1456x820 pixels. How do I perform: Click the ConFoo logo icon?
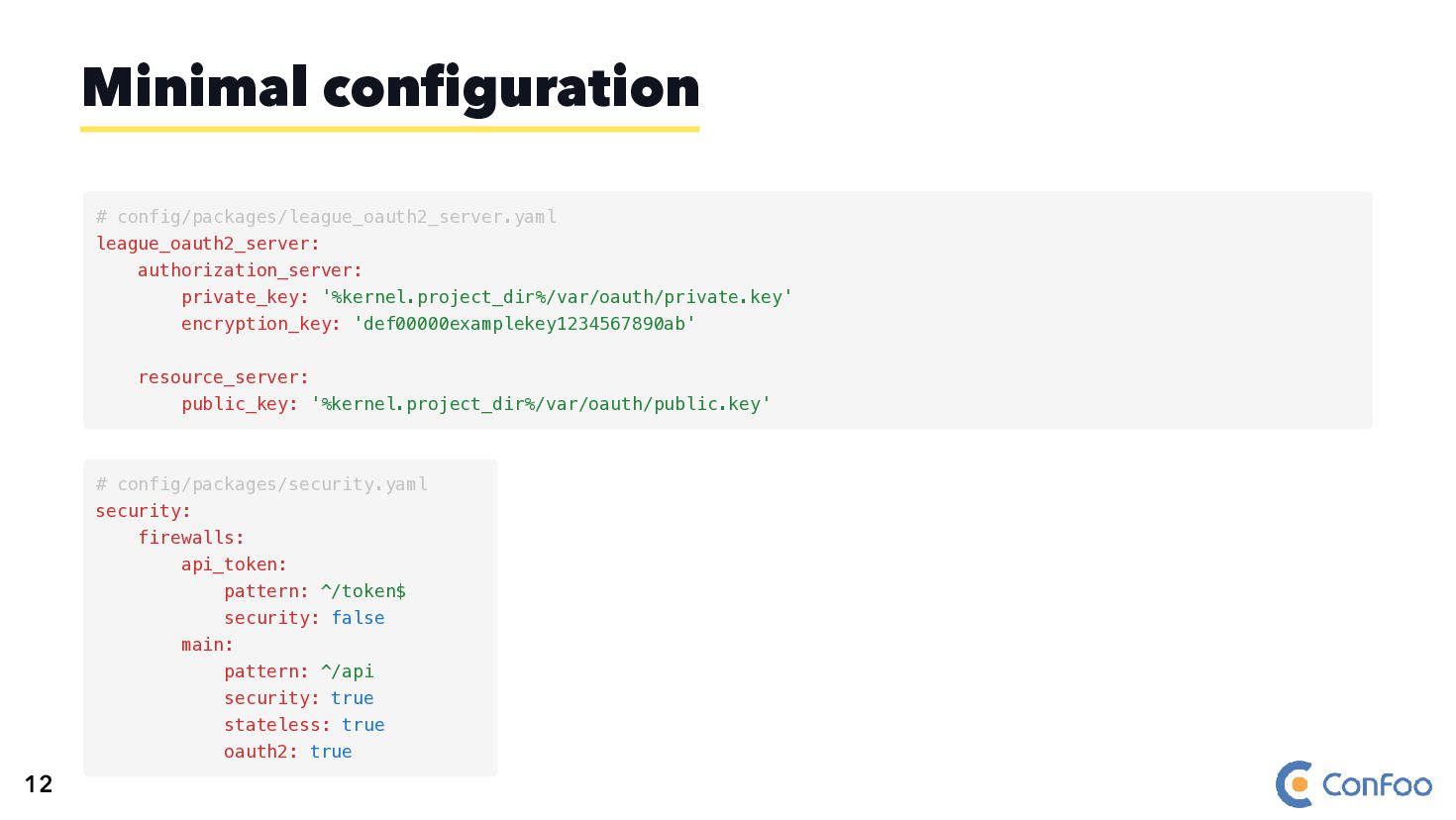pyautogui.click(x=1295, y=784)
